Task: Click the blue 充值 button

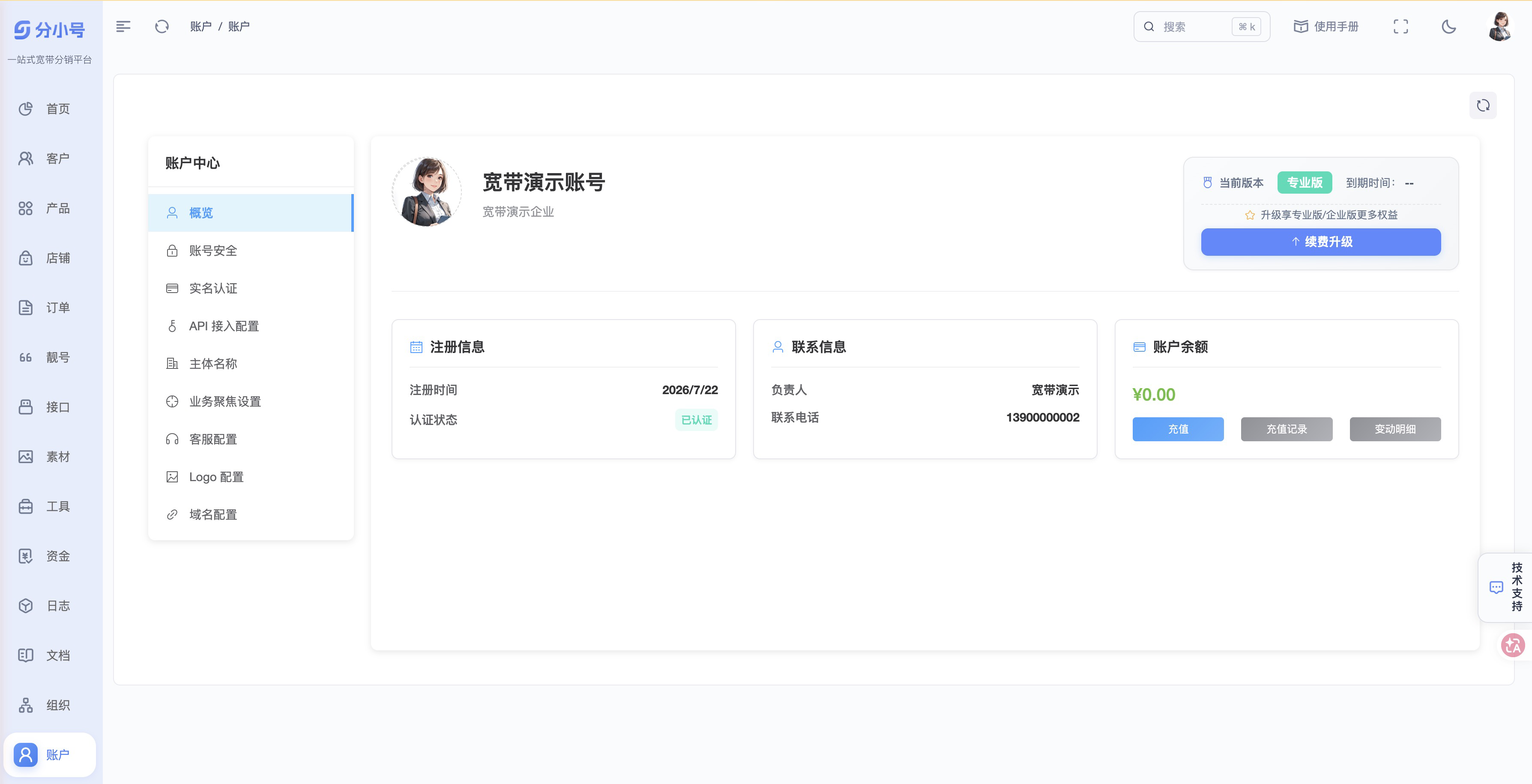Action: click(1178, 429)
